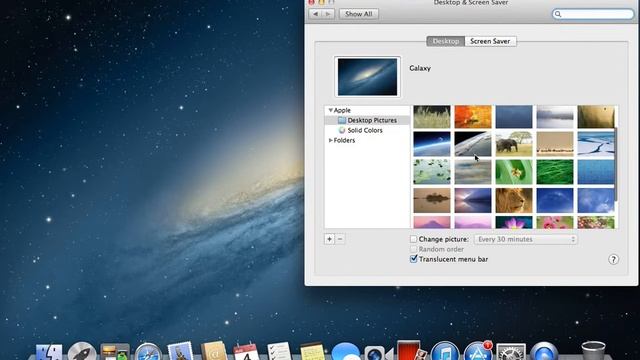The width and height of the screenshot is (640, 360).
Task: Open FaceTime camera icon in Dock
Action: click(378, 353)
